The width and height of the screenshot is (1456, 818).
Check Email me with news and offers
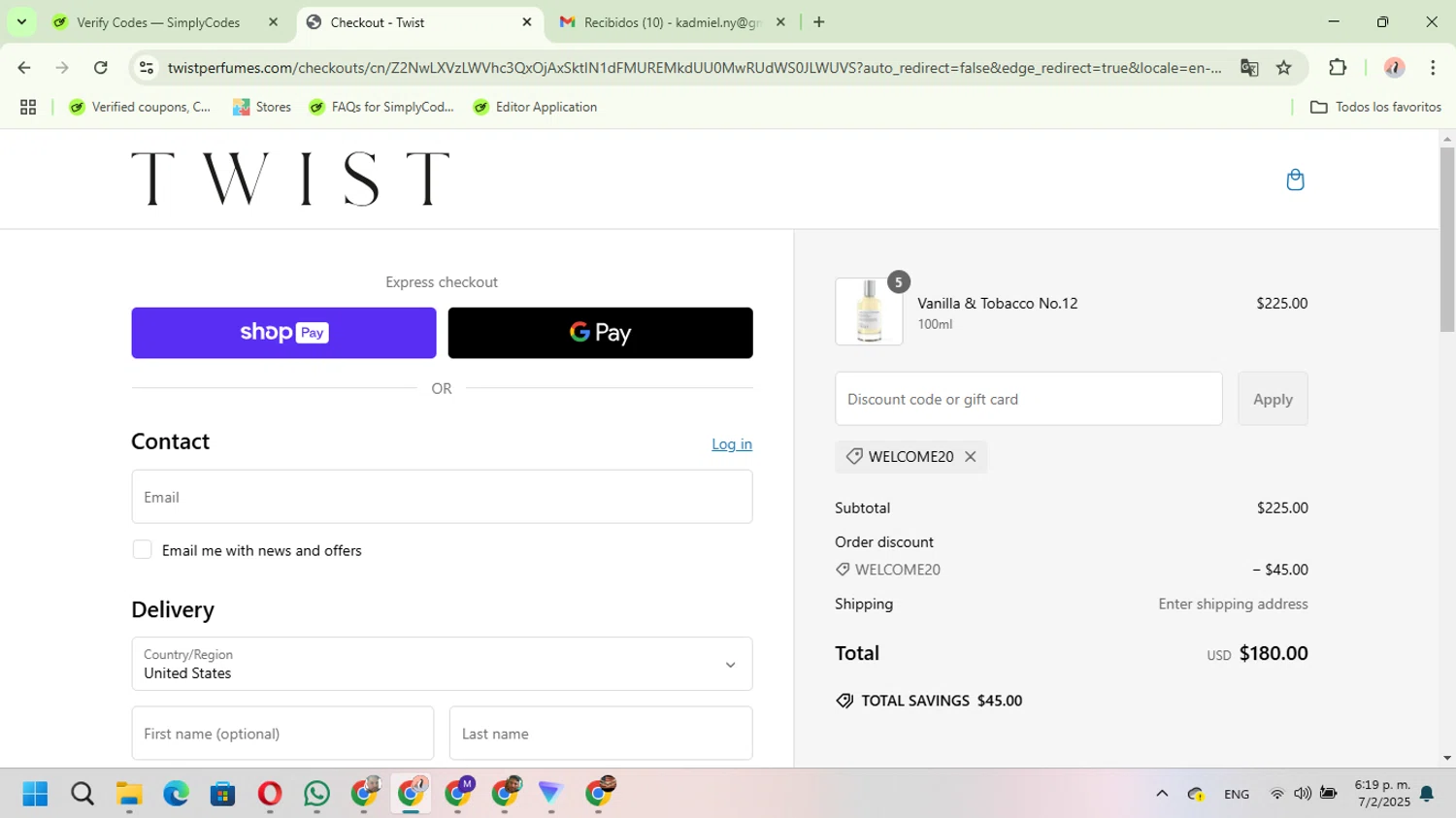click(143, 550)
